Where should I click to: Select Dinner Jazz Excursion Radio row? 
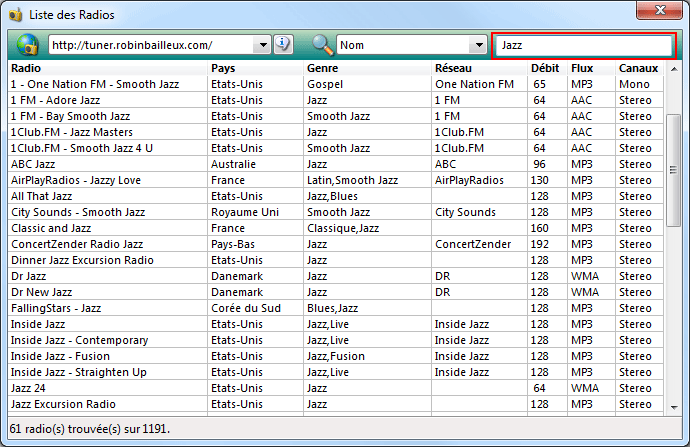click(x=335, y=260)
